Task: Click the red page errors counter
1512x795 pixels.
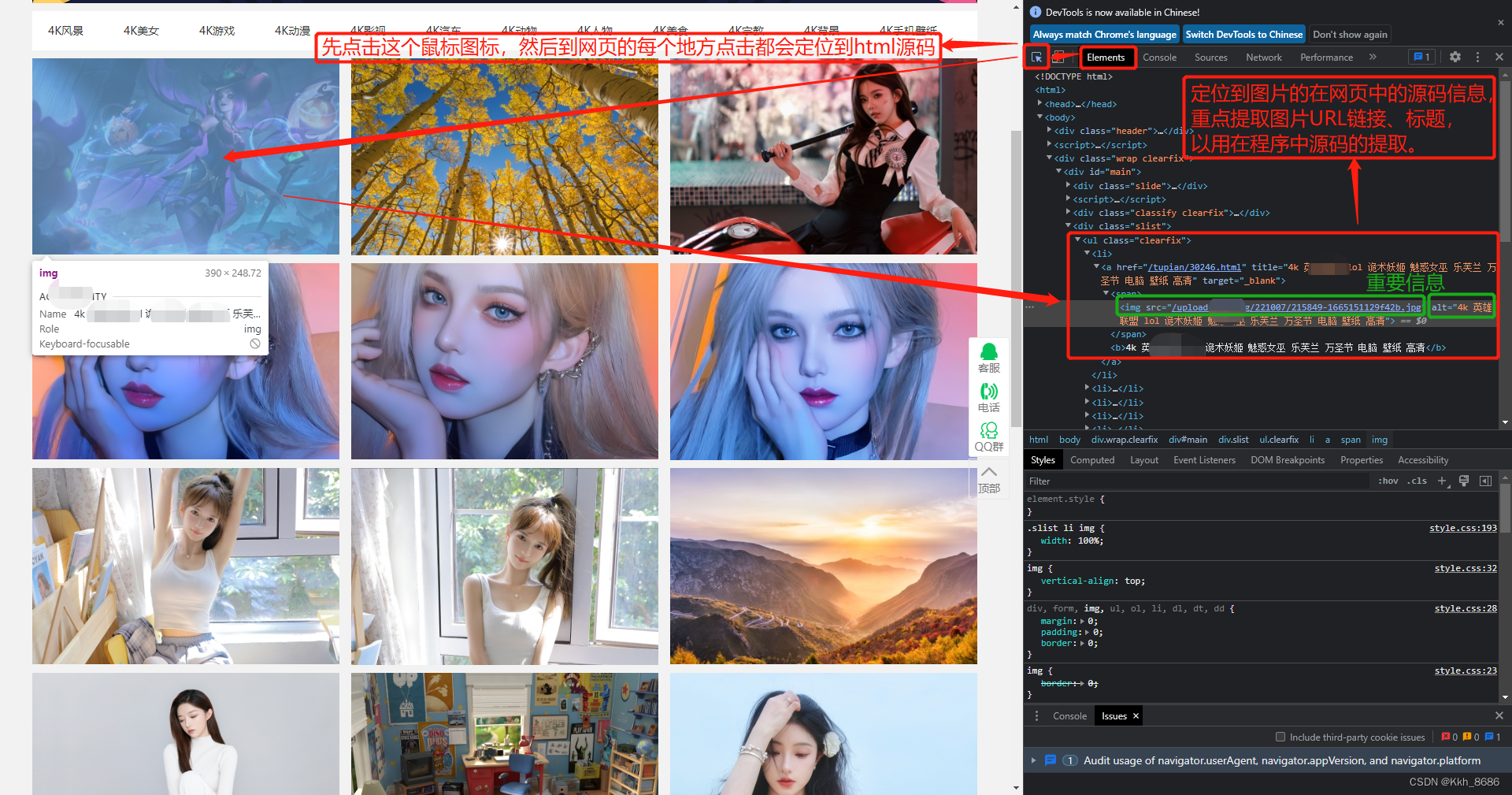Action: pos(1450,737)
